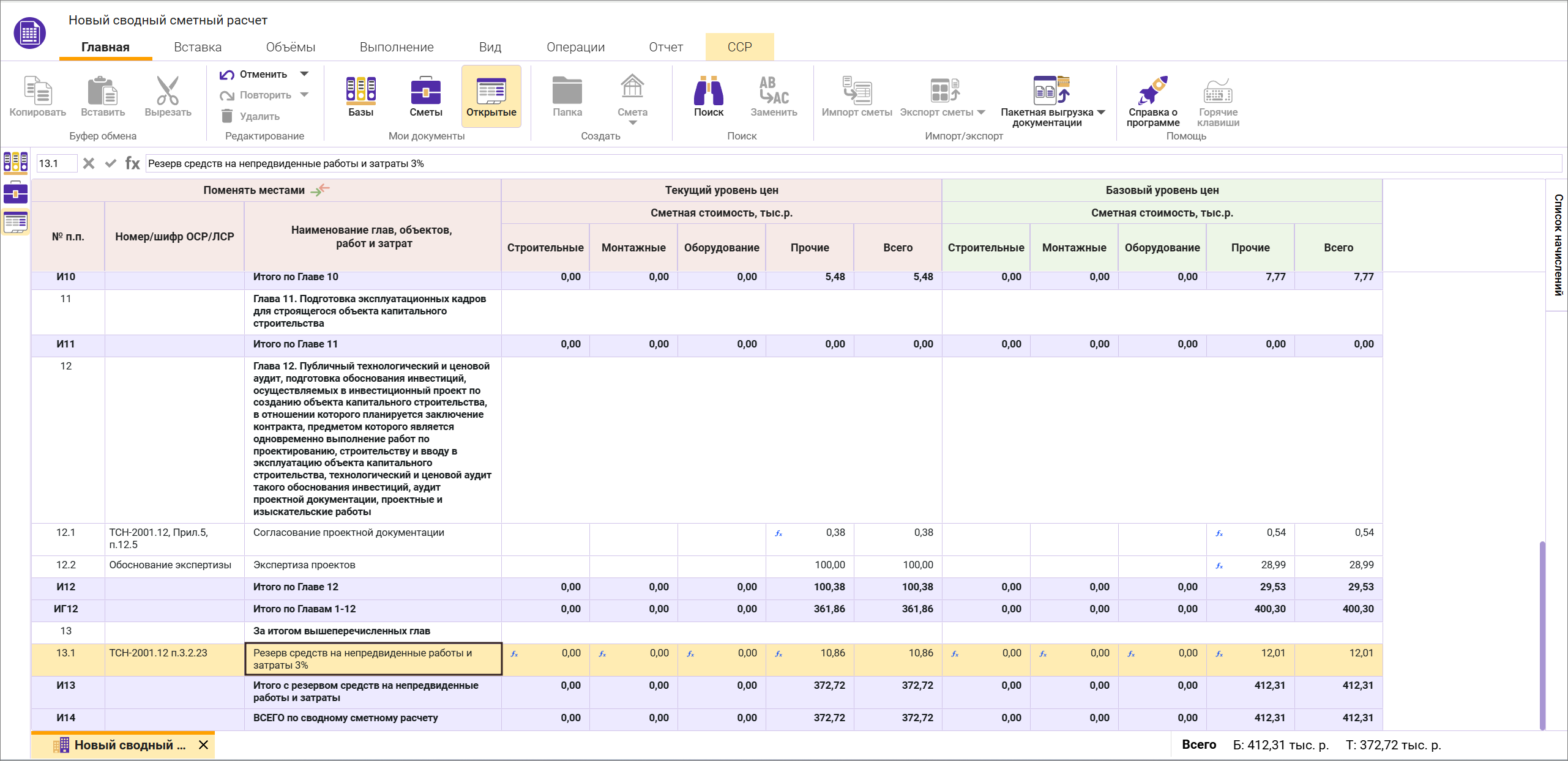Click the Поиск binoculars icon
The image size is (1568, 761).
click(x=708, y=92)
